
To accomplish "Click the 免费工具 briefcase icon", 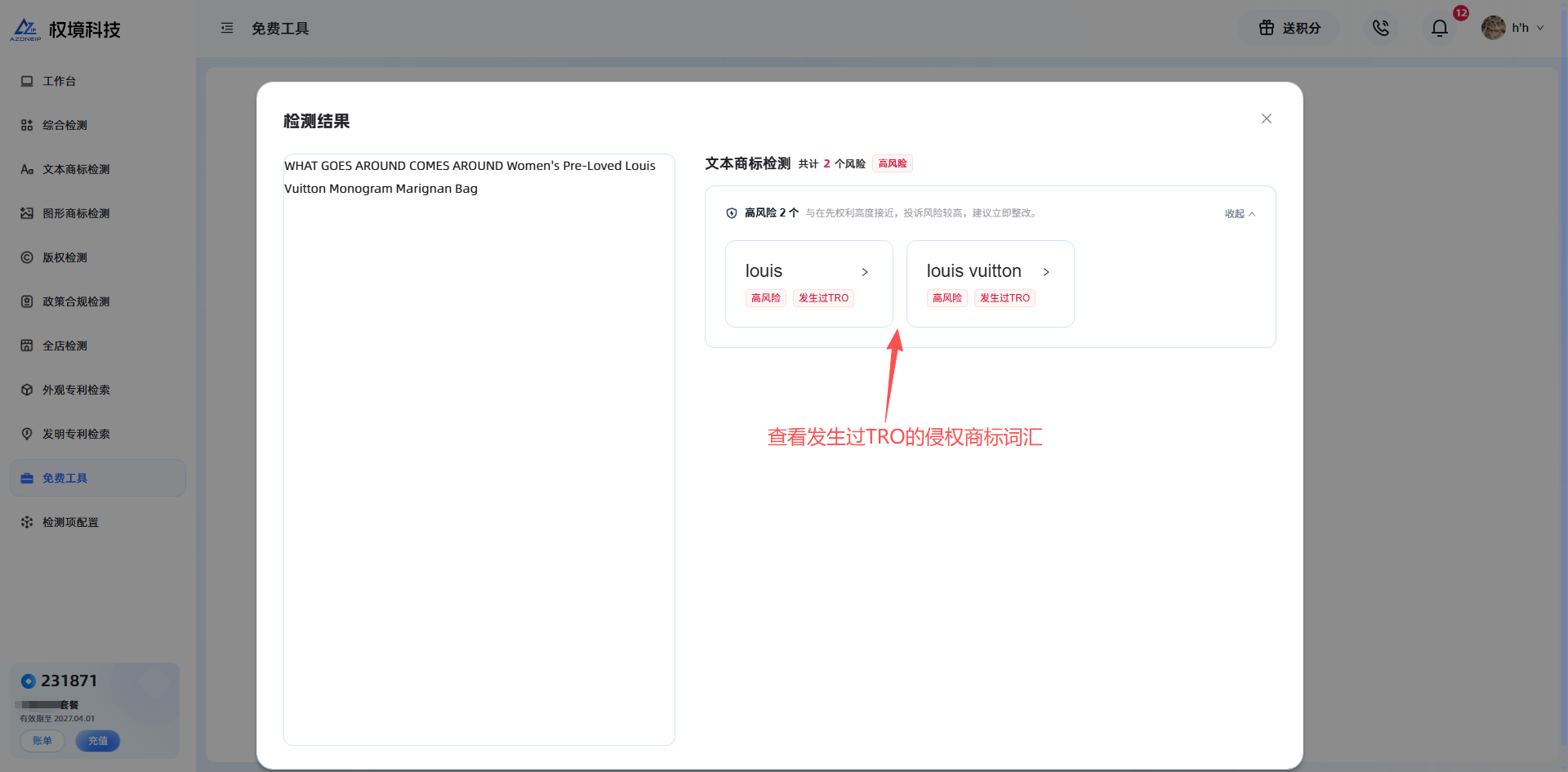I will (27, 478).
